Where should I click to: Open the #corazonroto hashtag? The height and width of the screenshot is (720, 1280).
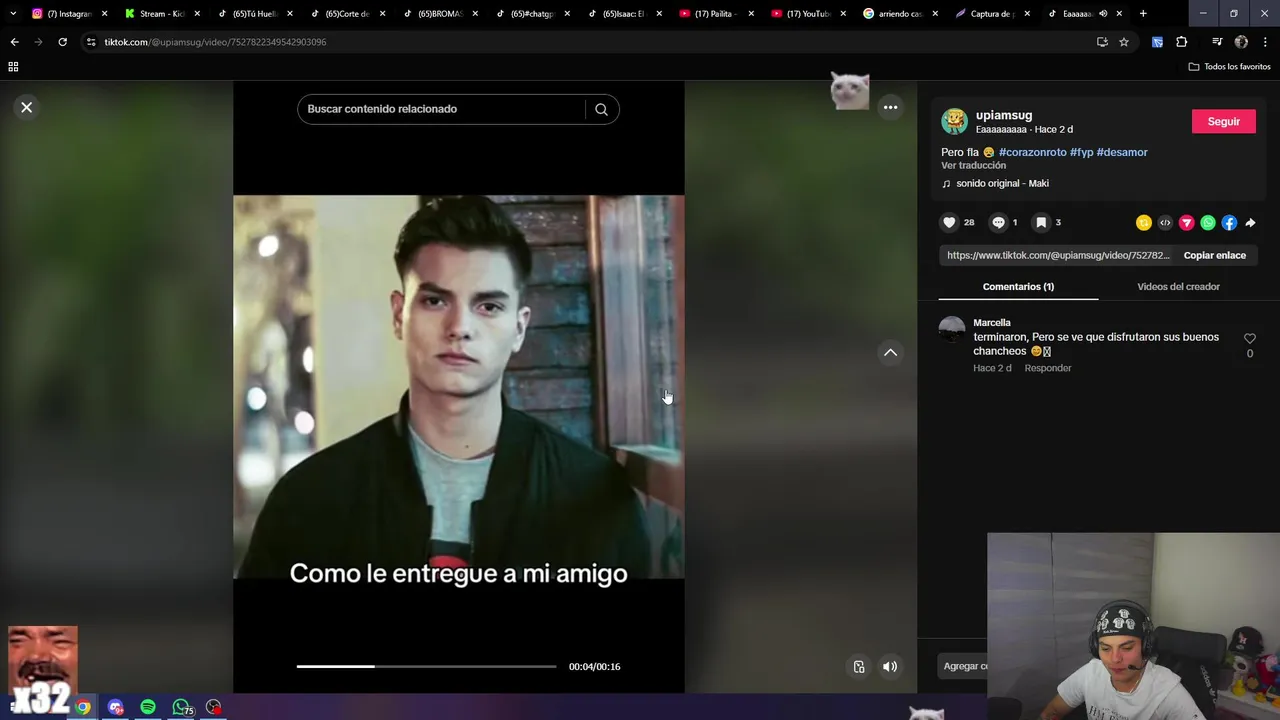[1033, 152]
